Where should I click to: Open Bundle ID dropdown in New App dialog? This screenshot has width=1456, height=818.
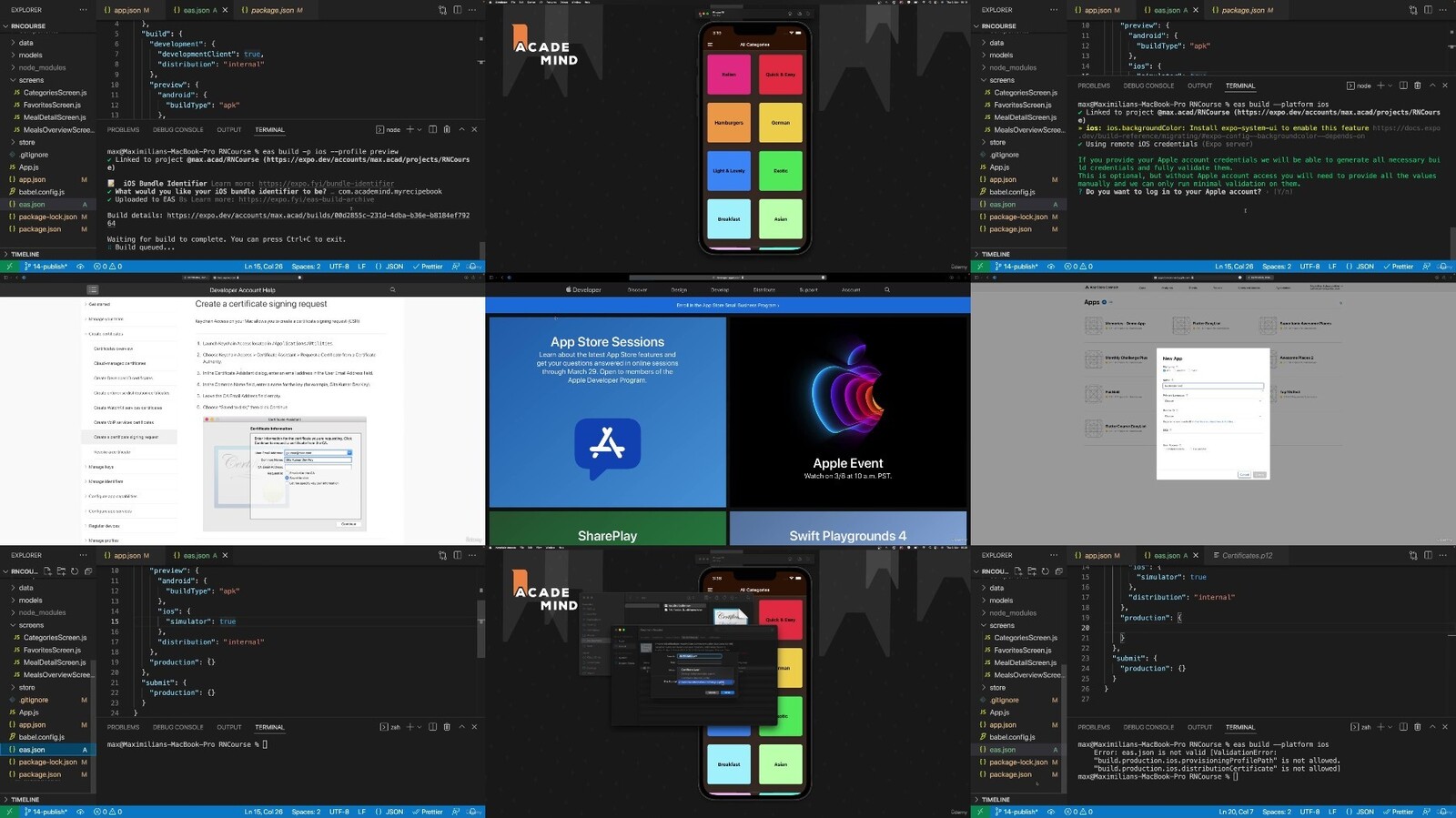(1212, 416)
